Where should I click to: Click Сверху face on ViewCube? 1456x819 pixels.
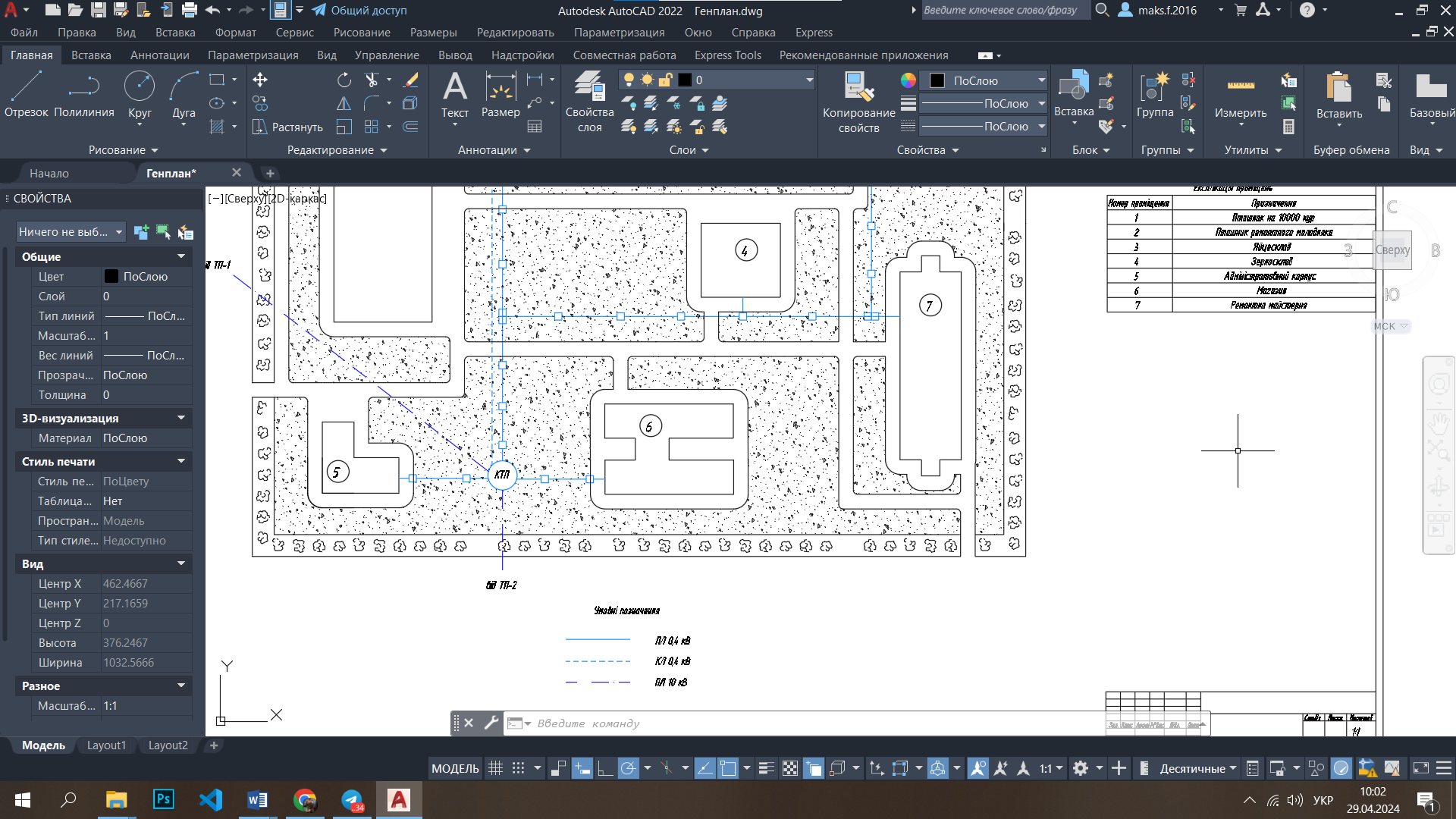1392,250
